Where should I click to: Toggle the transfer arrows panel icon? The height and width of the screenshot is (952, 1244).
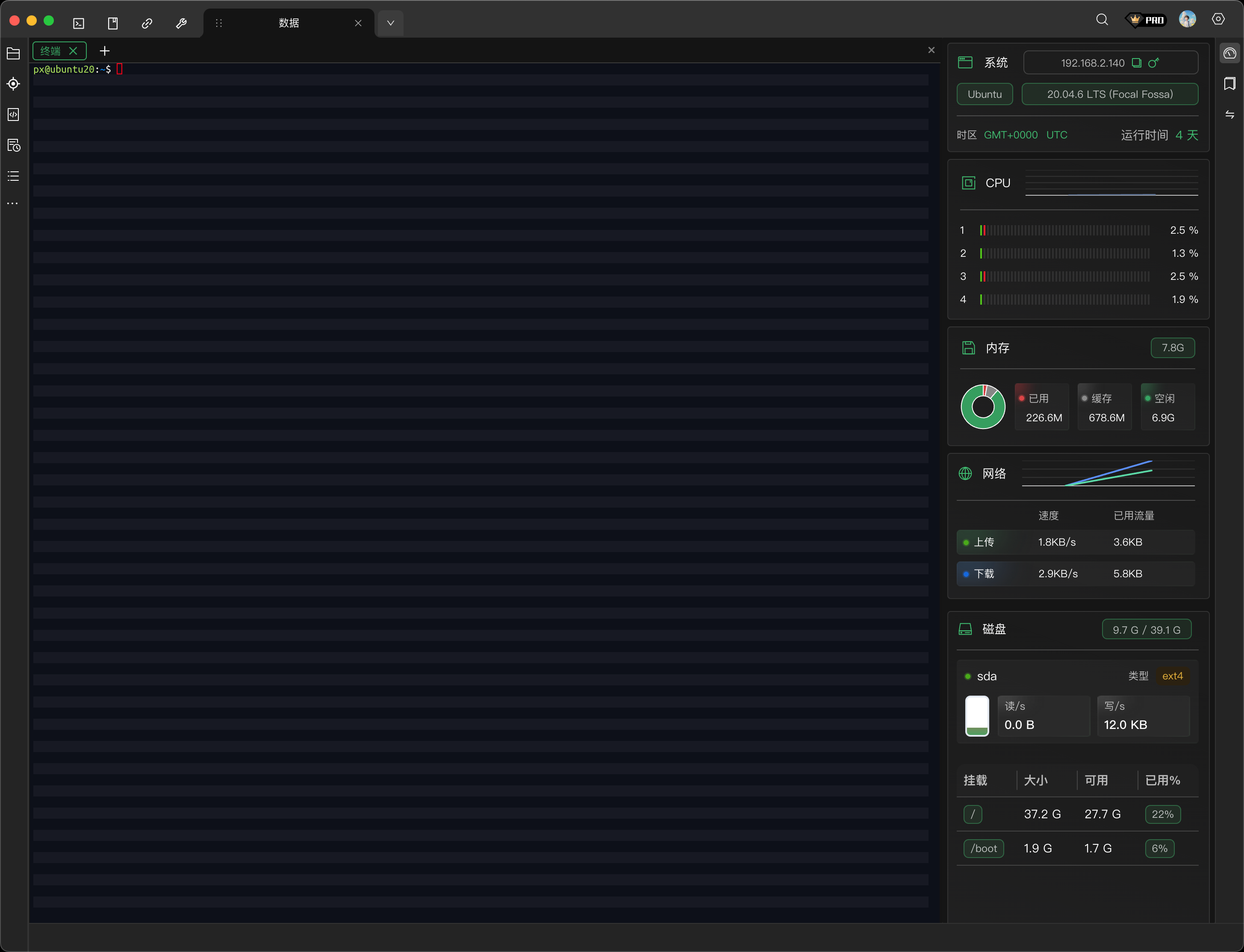(1229, 115)
